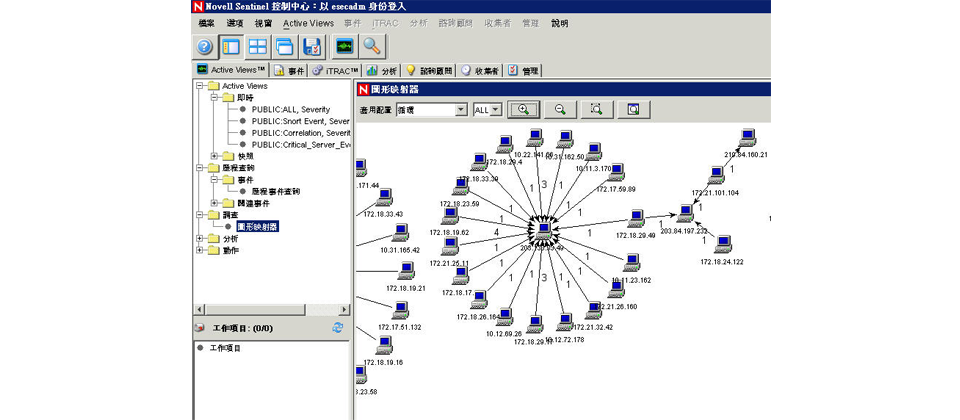Open the magnifying glass search toolbar icon

click(x=372, y=47)
